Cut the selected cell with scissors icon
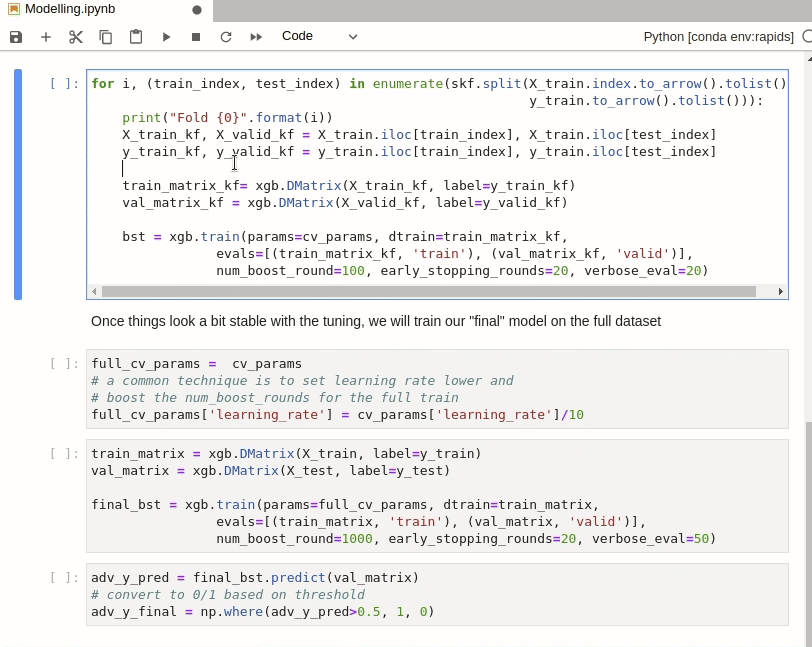Image resolution: width=812 pixels, height=647 pixels. click(75, 36)
